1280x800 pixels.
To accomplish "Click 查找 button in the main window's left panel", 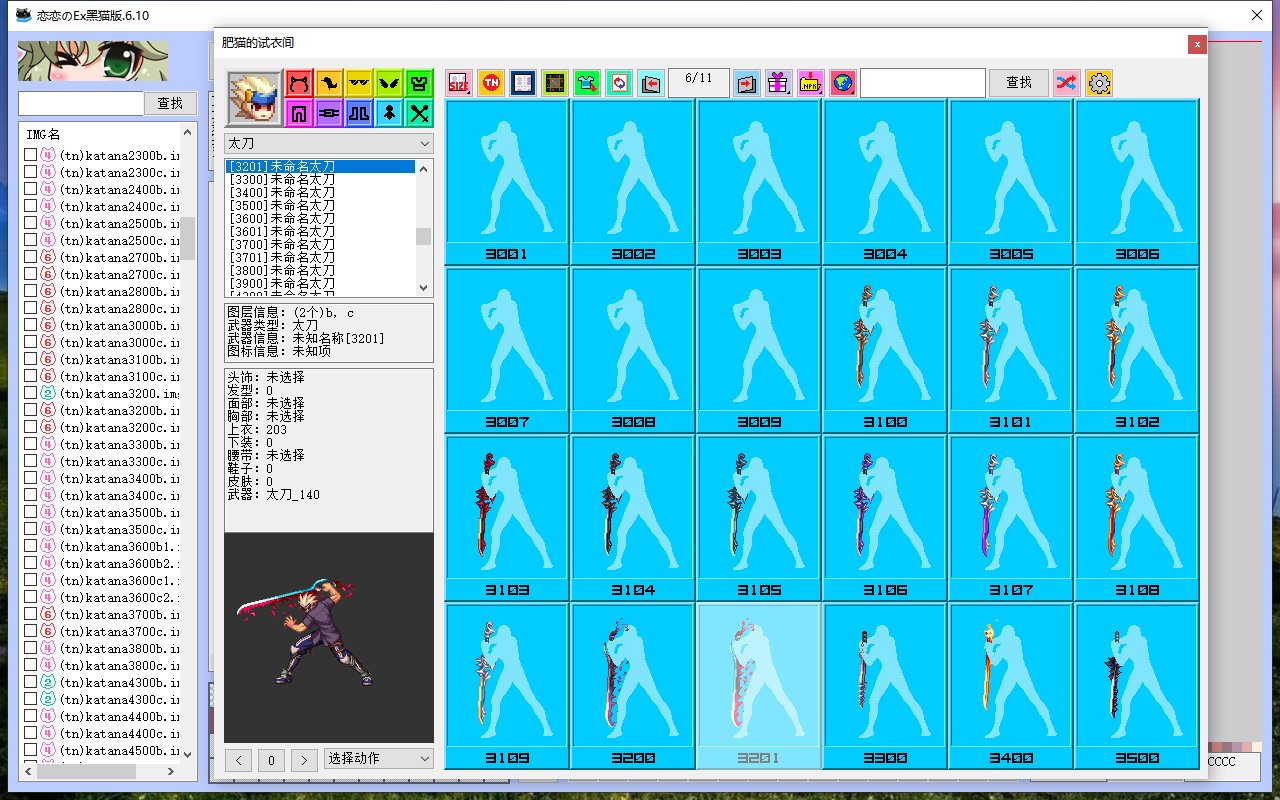I will pos(171,103).
